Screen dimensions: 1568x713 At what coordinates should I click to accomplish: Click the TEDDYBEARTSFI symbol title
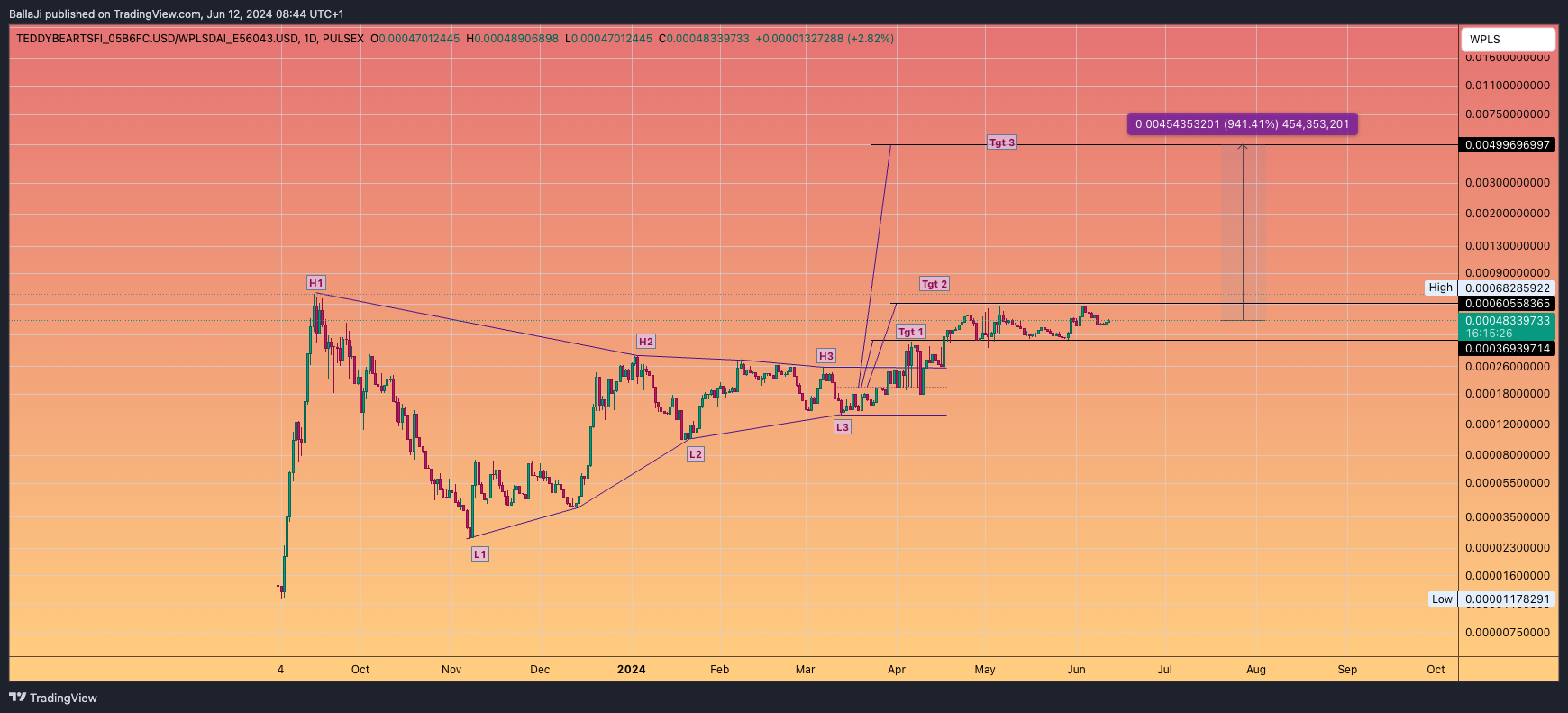tap(159, 39)
